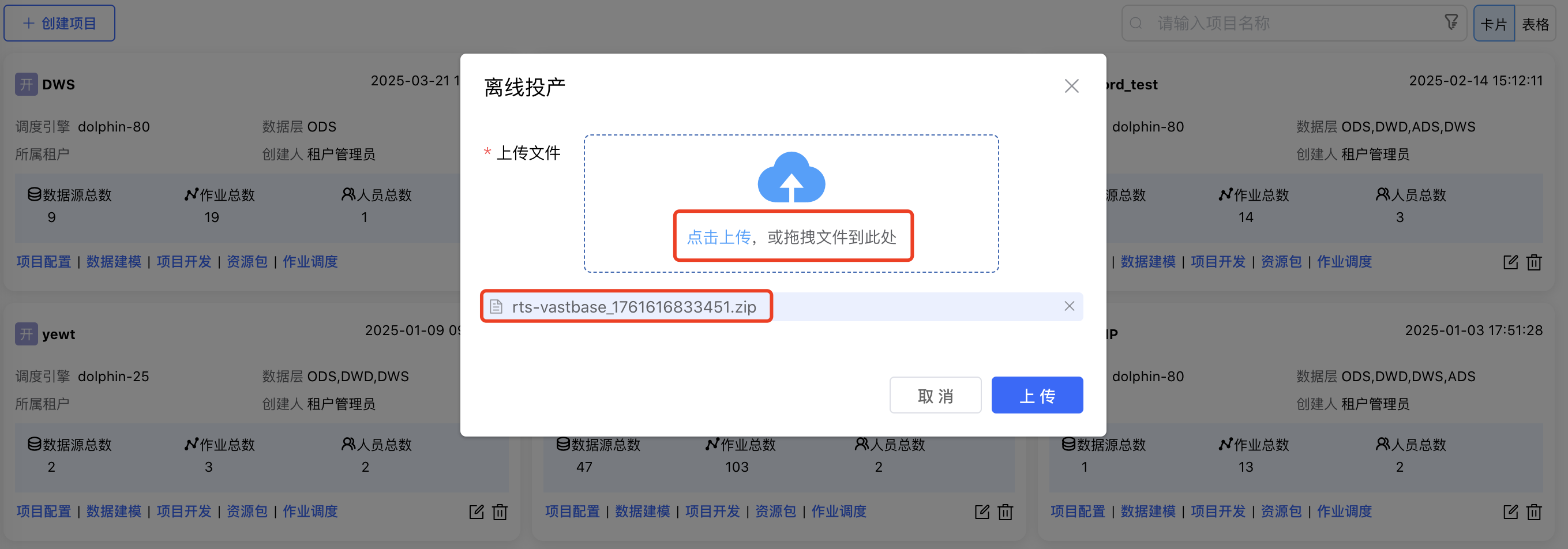The width and height of the screenshot is (1568, 549).
Task: Open 项目配置 for DWS project
Action: 44,262
